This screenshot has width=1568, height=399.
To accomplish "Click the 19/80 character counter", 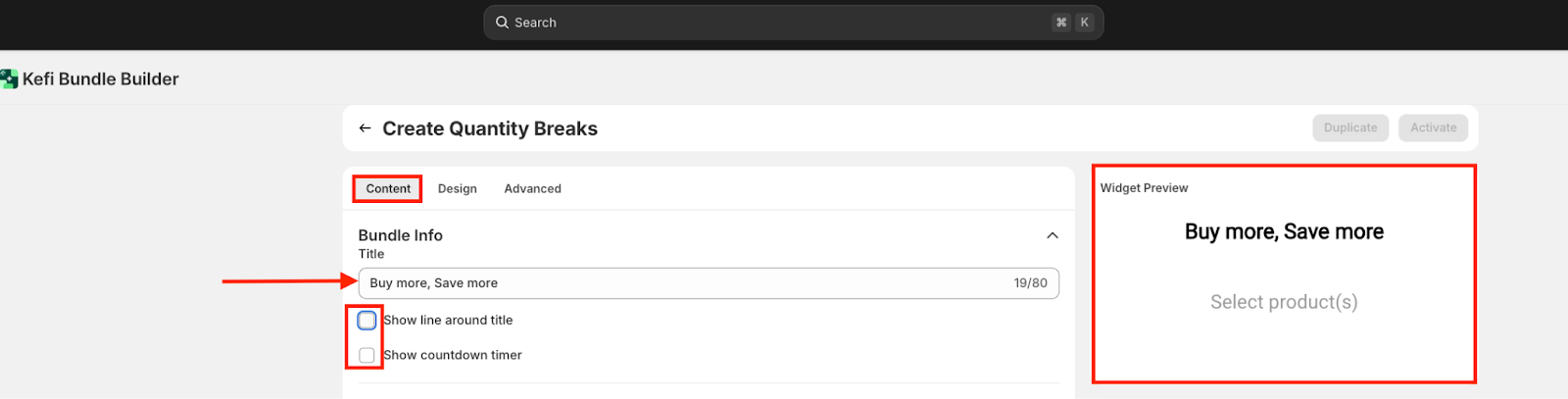I will click(x=1030, y=283).
